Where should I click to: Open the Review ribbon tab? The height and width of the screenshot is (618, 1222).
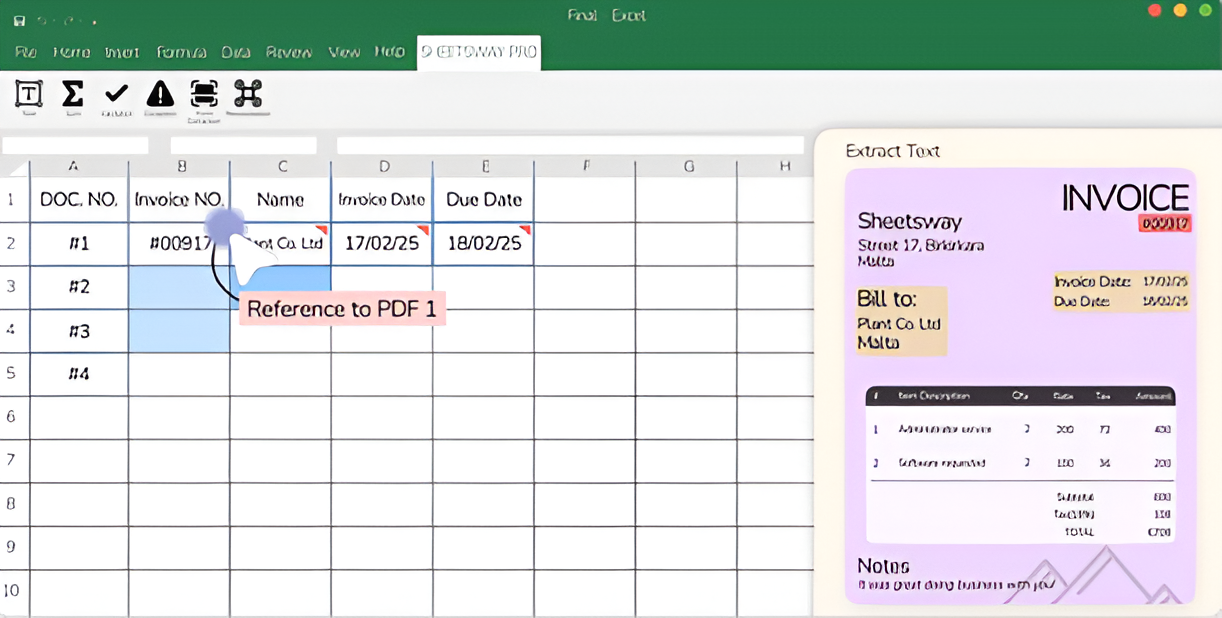289,52
